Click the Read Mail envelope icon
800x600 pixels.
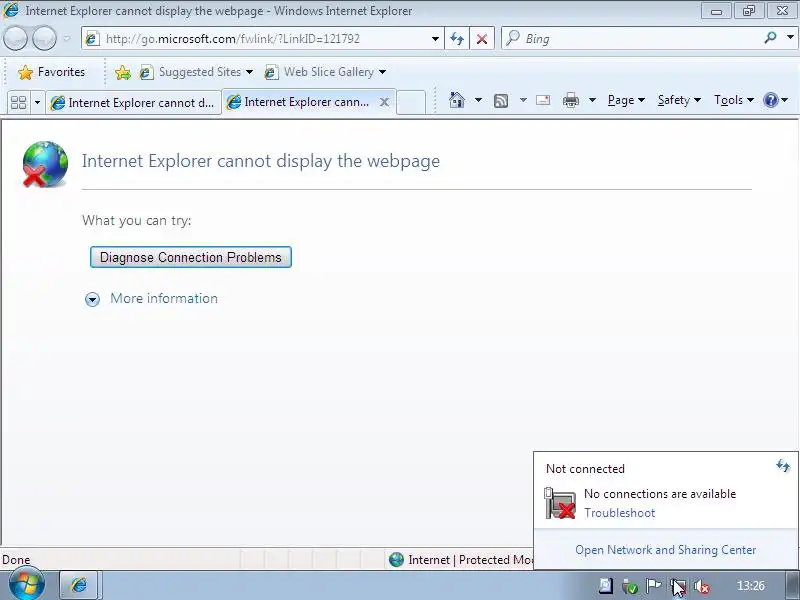[x=543, y=100]
